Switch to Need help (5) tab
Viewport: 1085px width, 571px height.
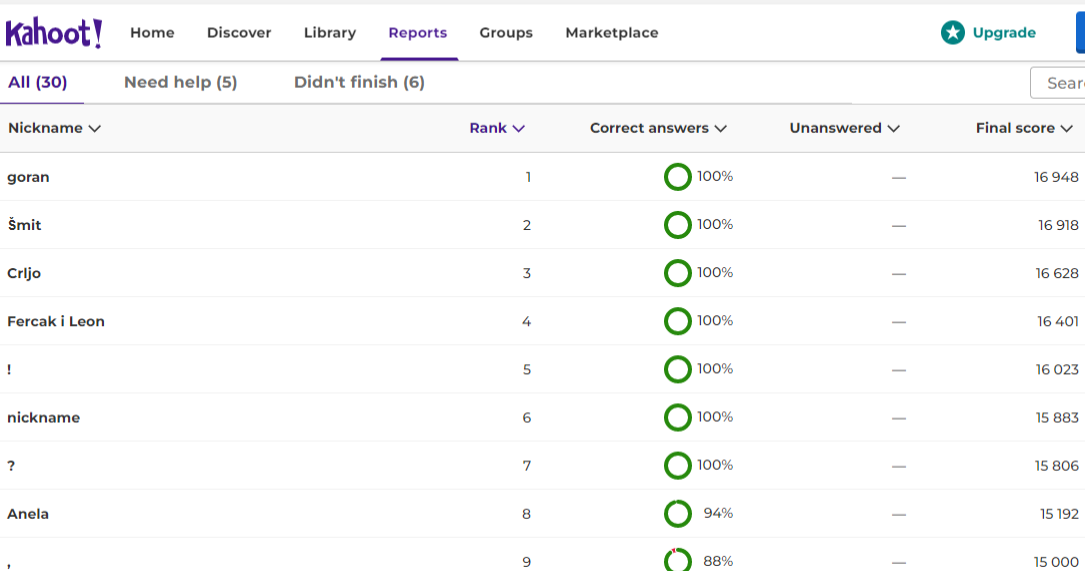coord(181,82)
